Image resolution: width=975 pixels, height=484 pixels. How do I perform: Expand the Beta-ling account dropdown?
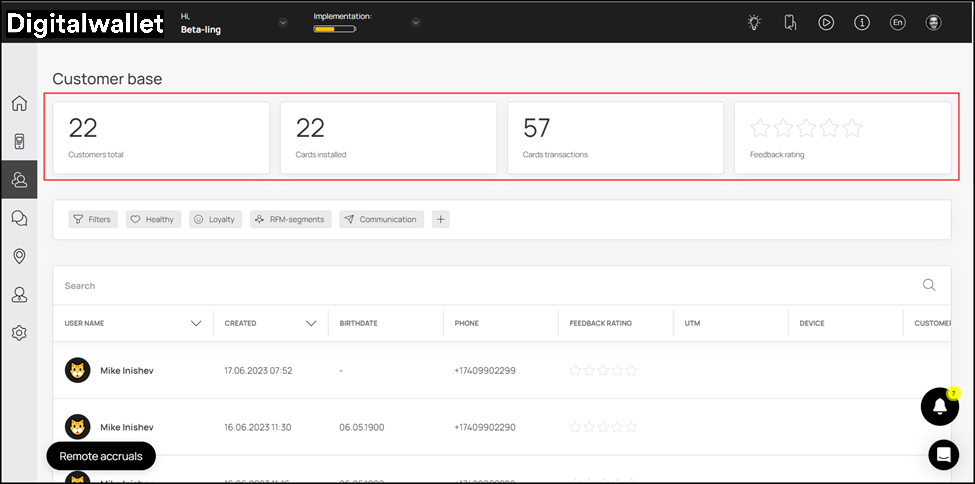coord(283,22)
